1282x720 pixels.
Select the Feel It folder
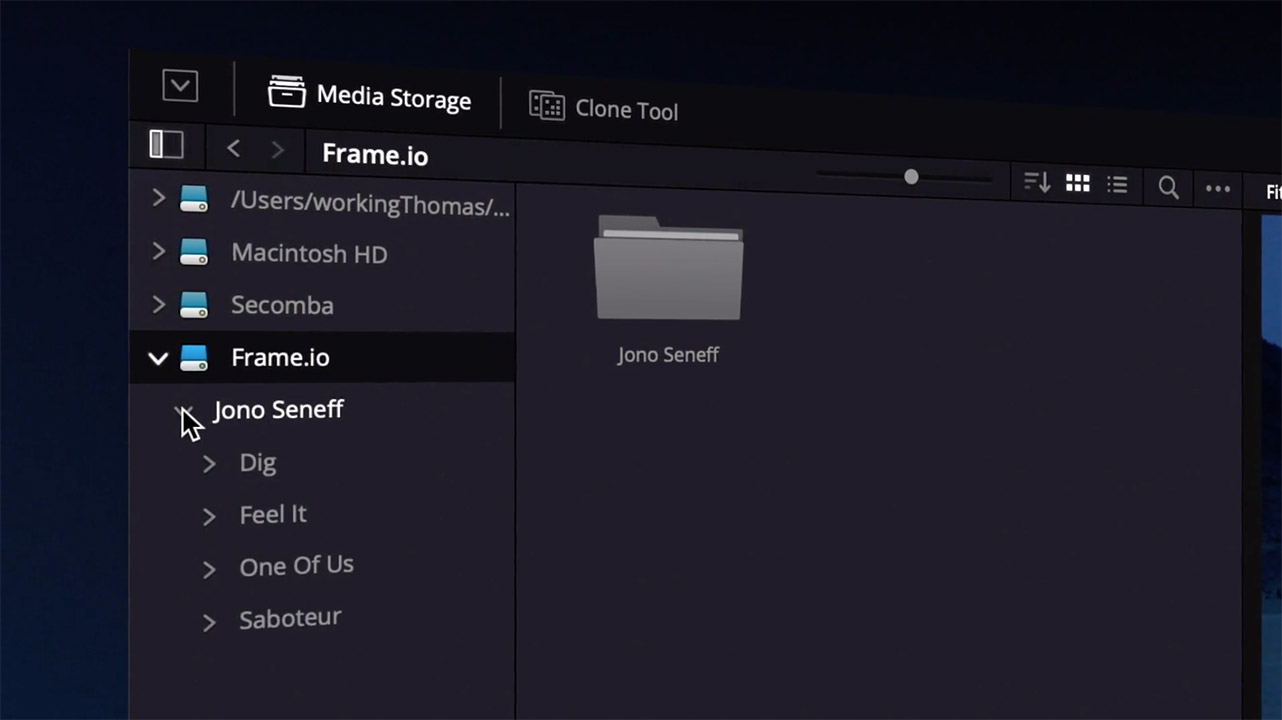[x=272, y=514]
